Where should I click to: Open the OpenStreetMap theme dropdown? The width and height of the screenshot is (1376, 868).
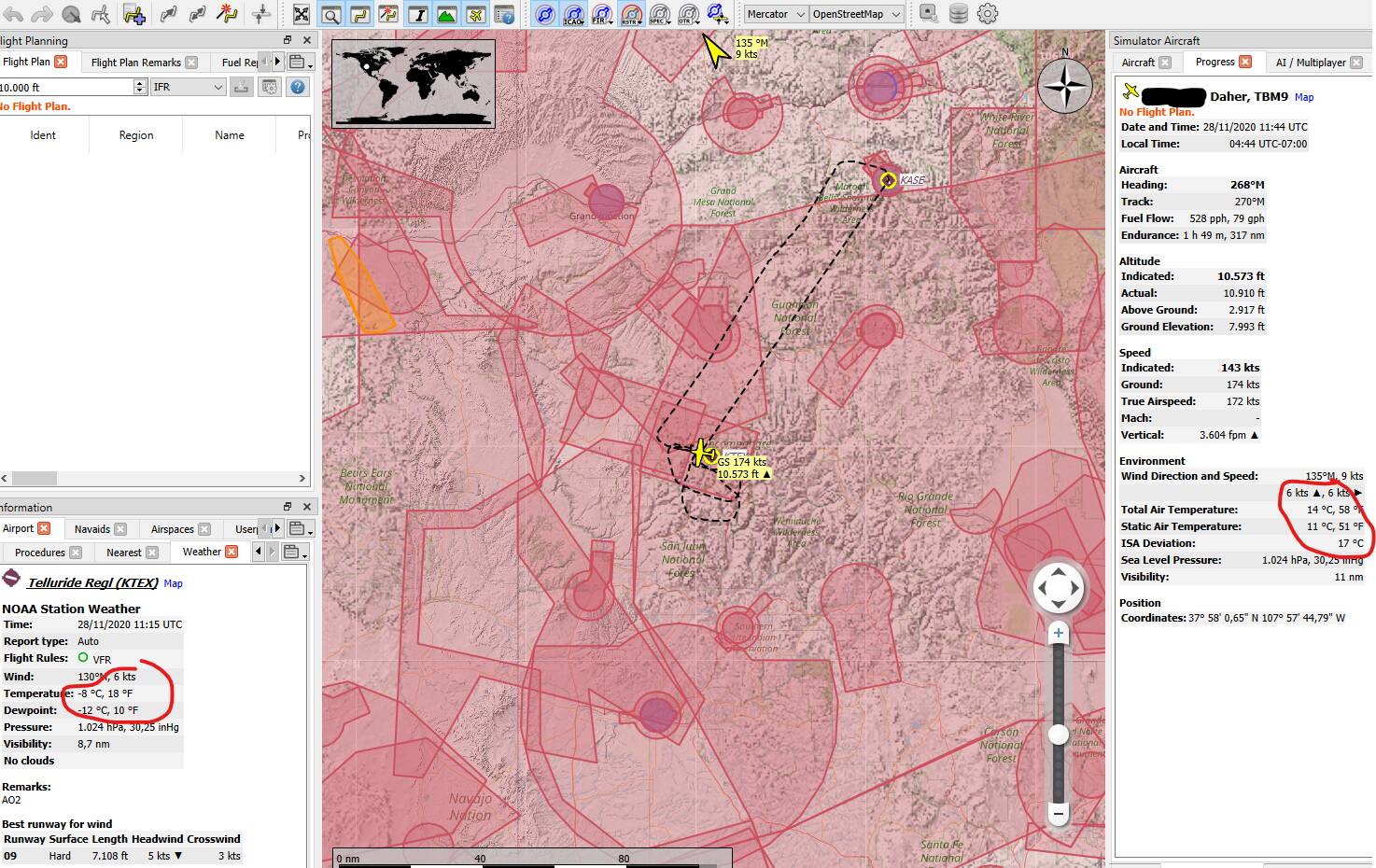[856, 14]
